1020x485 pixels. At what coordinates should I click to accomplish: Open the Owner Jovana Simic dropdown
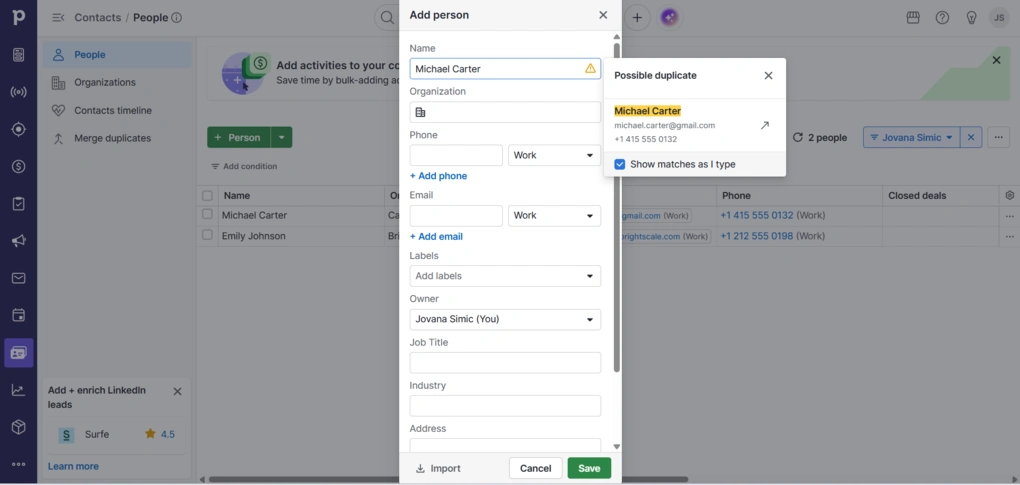pos(505,319)
